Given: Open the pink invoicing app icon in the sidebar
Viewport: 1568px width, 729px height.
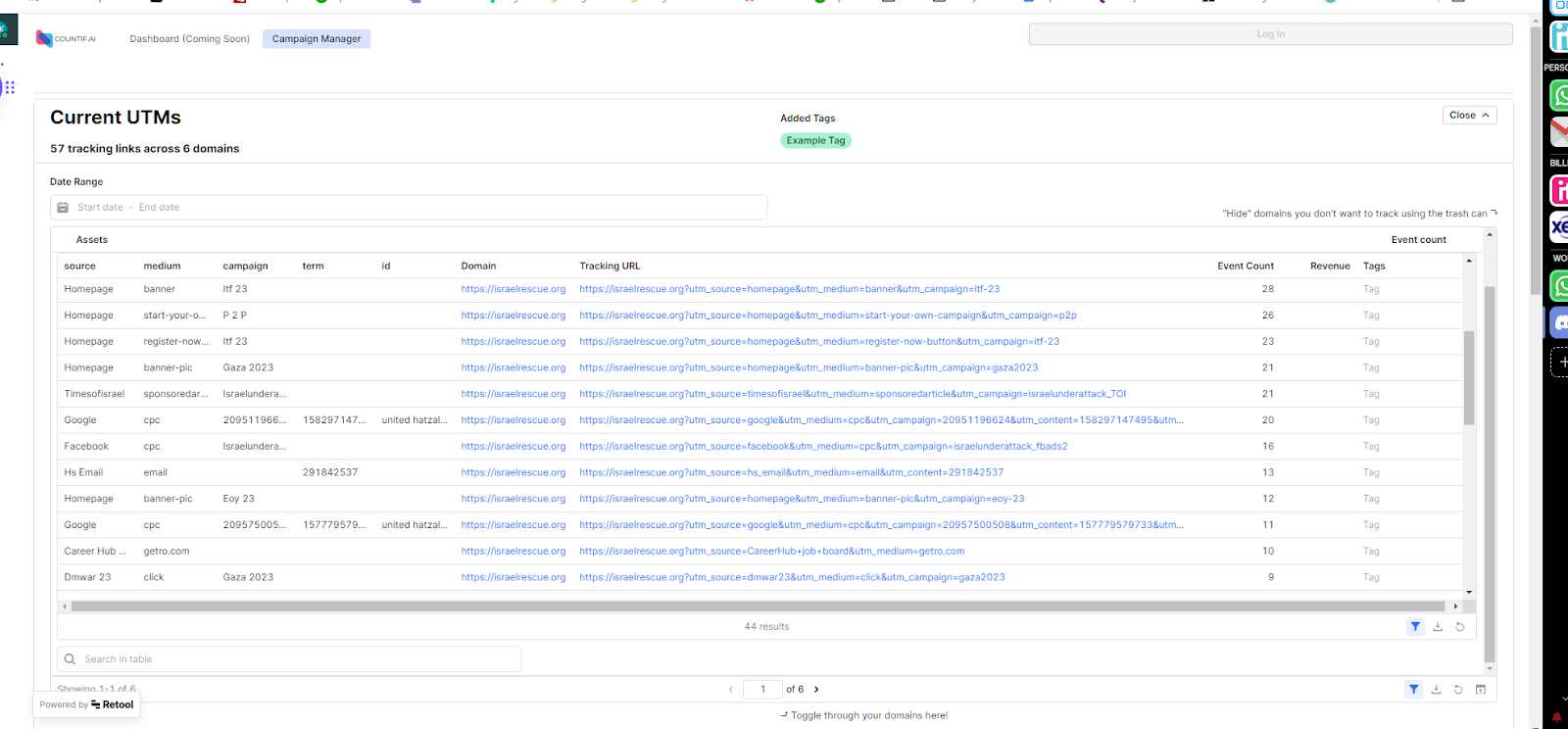Looking at the screenshot, I should [1559, 190].
